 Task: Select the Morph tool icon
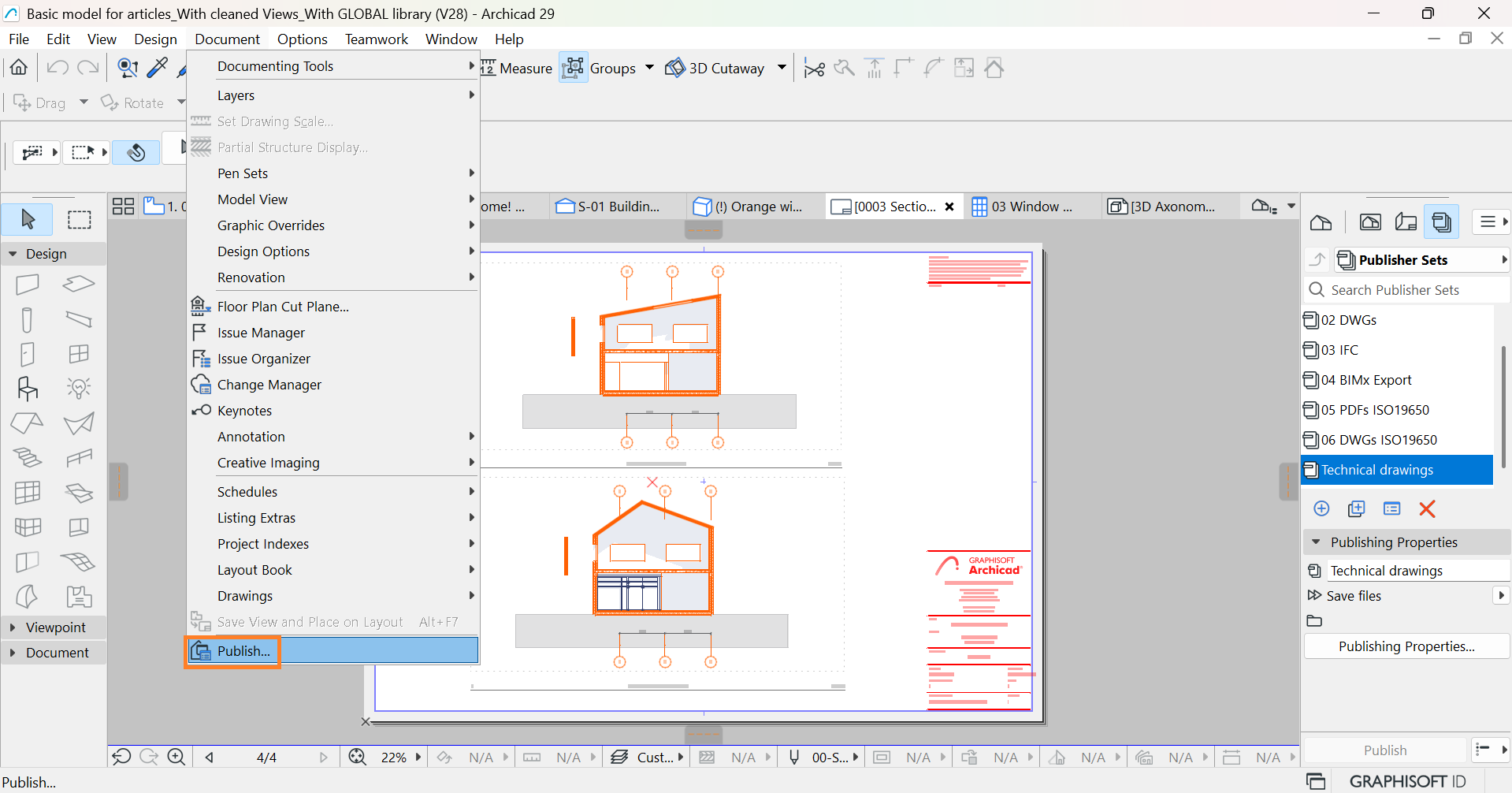click(28, 597)
